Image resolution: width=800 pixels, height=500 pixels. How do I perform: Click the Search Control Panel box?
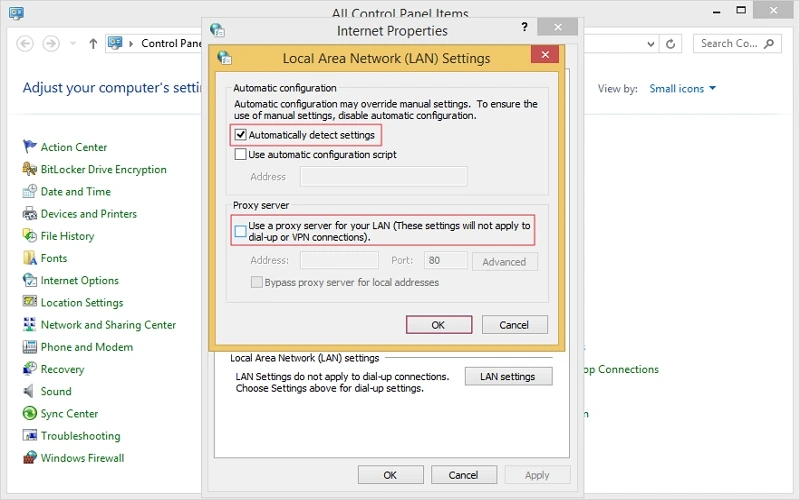[737, 44]
